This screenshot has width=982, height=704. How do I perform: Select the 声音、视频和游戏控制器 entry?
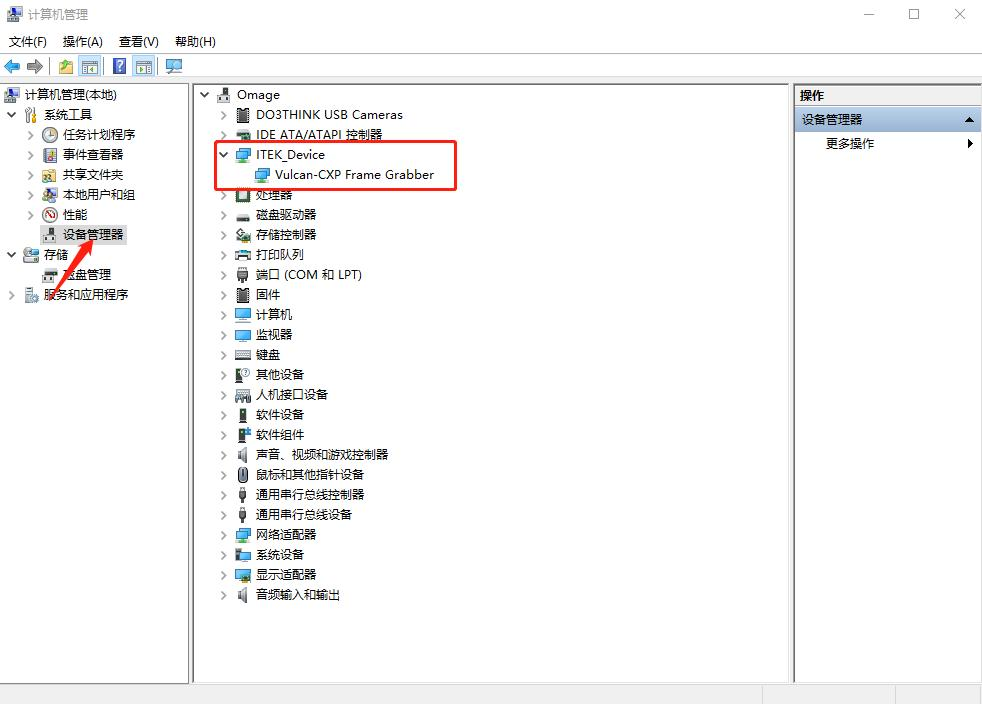point(322,455)
